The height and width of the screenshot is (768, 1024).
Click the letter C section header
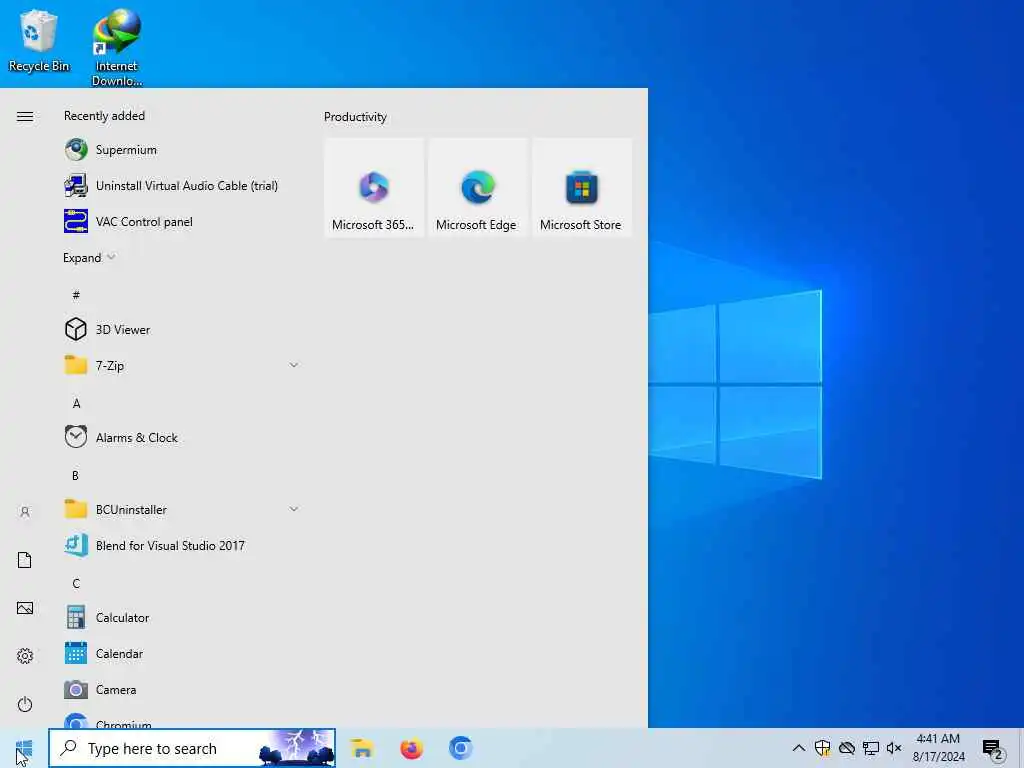tap(76, 583)
